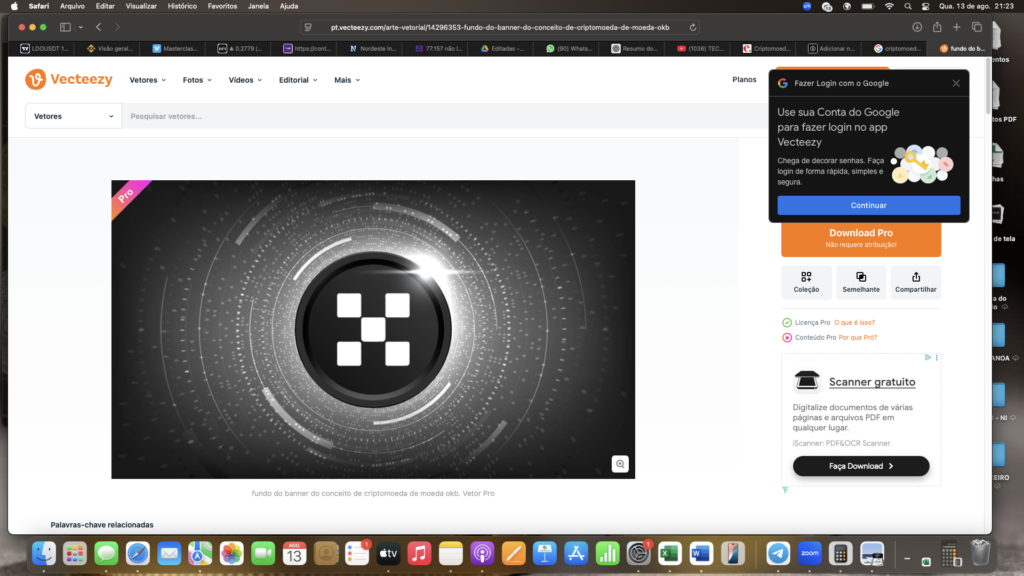1024x576 pixels.
Task: Click the 'O que é isso?' link
Action: (x=854, y=323)
